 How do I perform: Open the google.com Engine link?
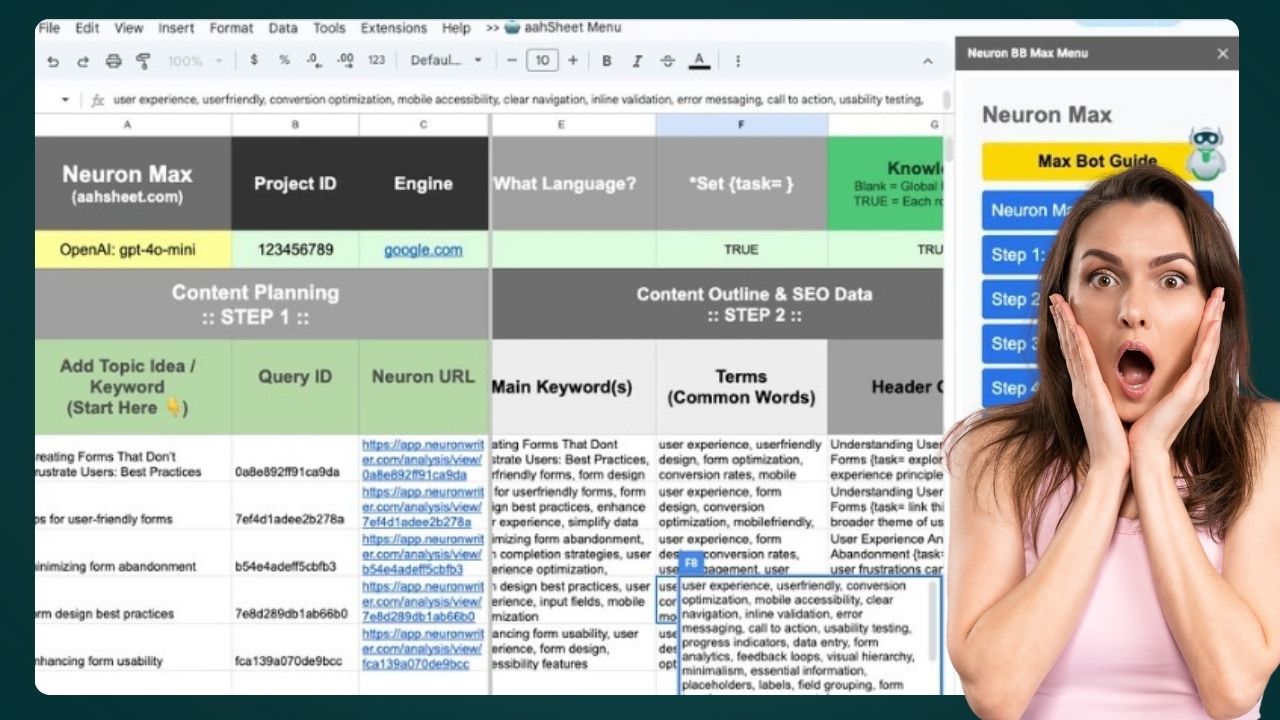click(x=423, y=250)
